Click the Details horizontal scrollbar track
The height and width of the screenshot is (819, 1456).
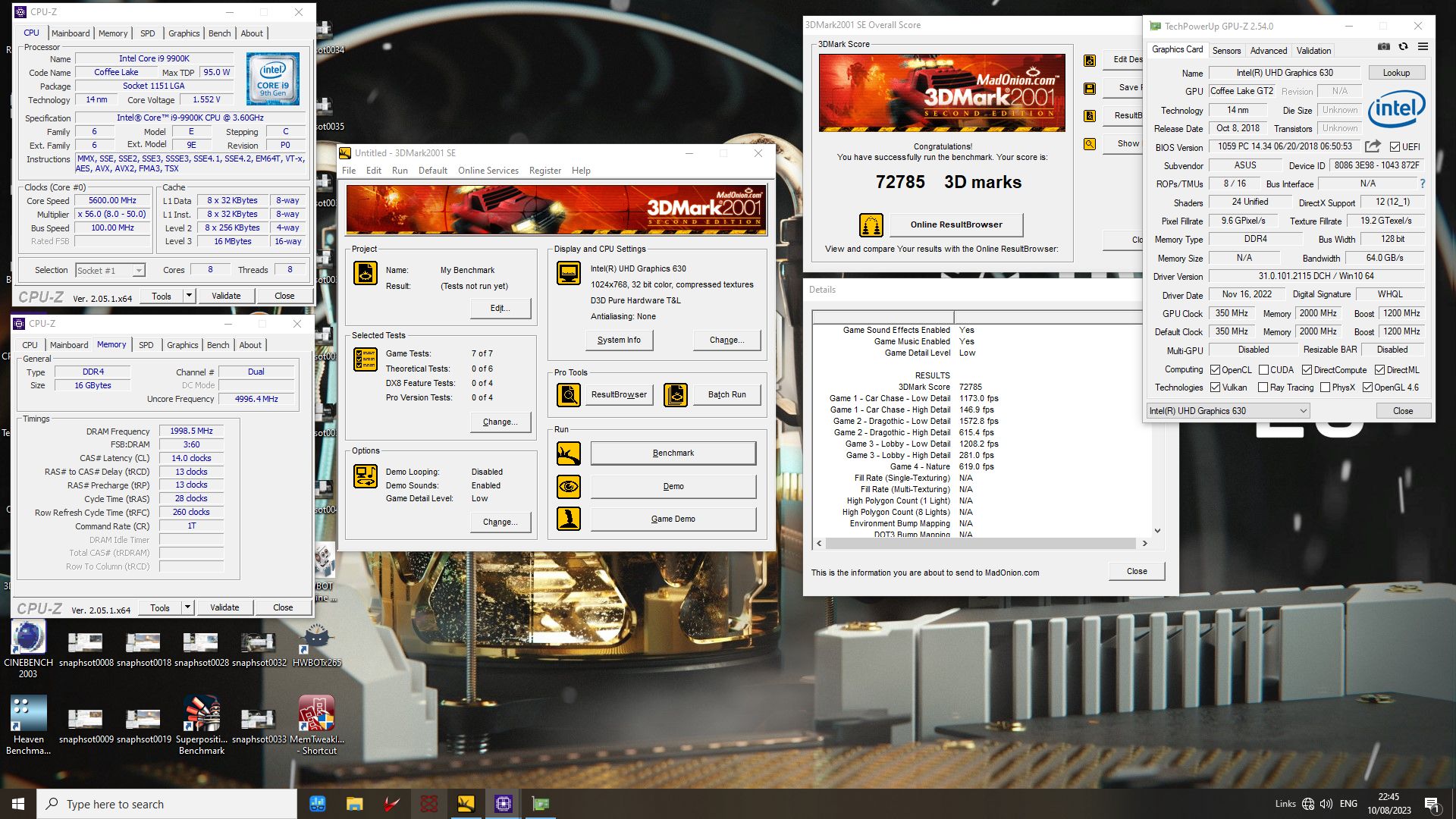[x=982, y=544]
